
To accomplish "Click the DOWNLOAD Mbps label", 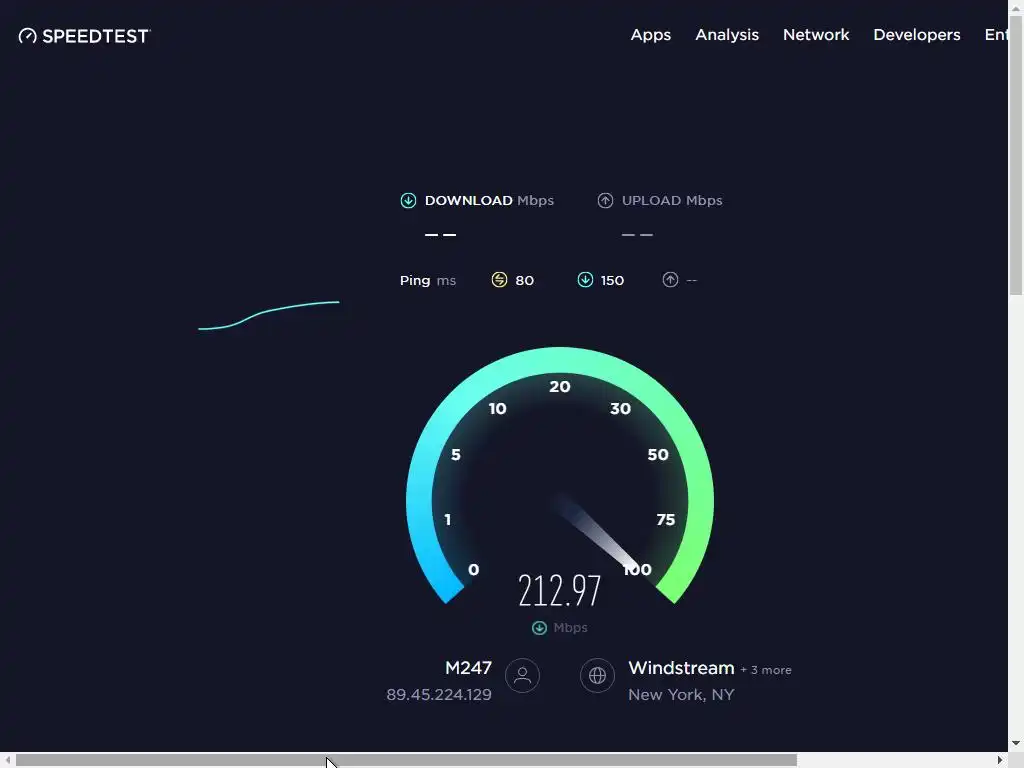I will tap(489, 200).
